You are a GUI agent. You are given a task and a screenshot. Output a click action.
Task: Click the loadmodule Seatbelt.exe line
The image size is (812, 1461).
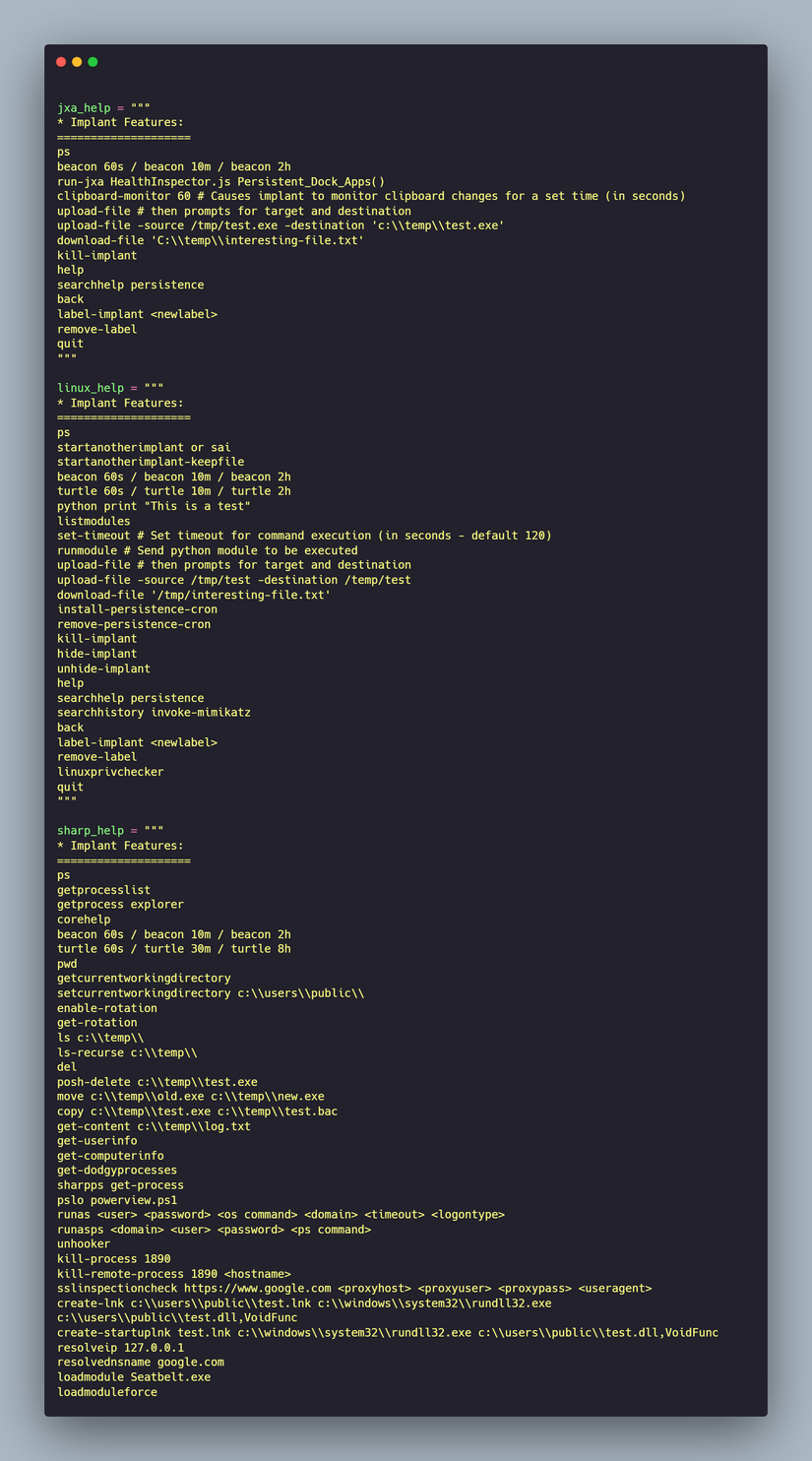[134, 1376]
